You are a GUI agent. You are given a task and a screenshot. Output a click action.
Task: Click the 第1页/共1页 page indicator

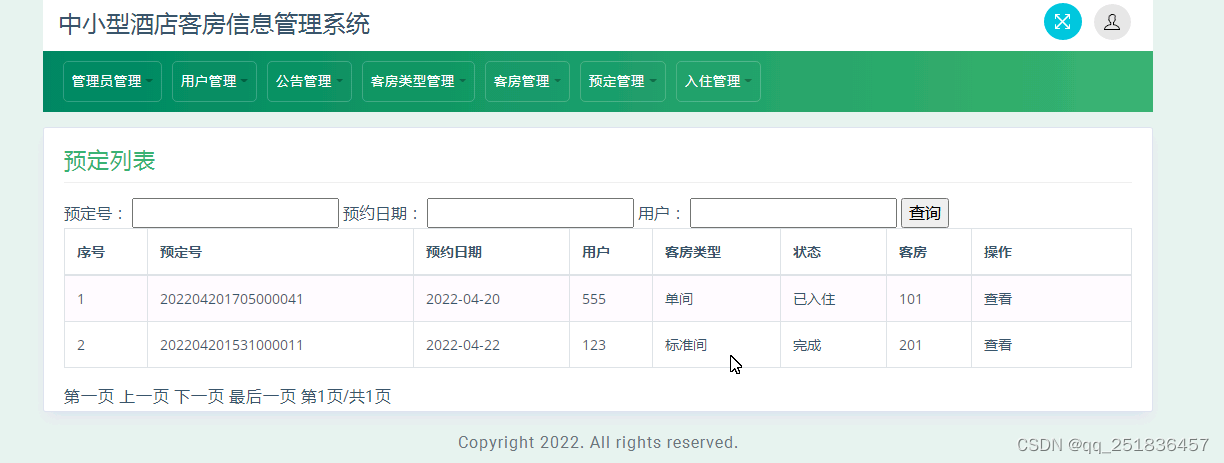(x=346, y=397)
